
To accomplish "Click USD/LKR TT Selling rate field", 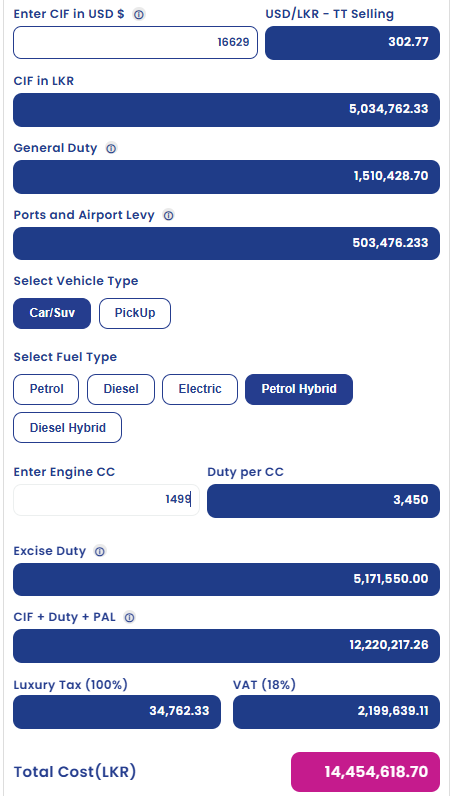I will tap(352, 43).
